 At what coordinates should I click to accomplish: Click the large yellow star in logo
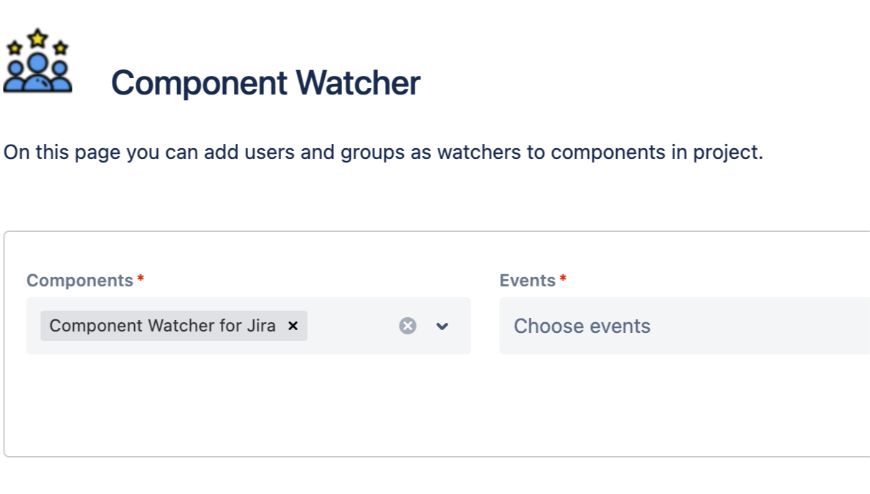(38, 38)
